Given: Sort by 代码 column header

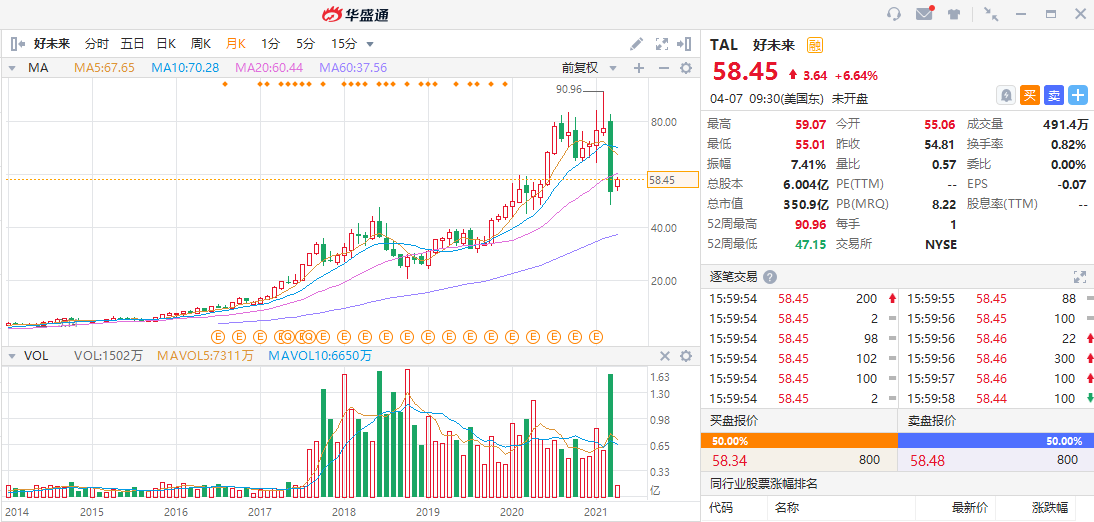Looking at the screenshot, I should coord(721,507).
